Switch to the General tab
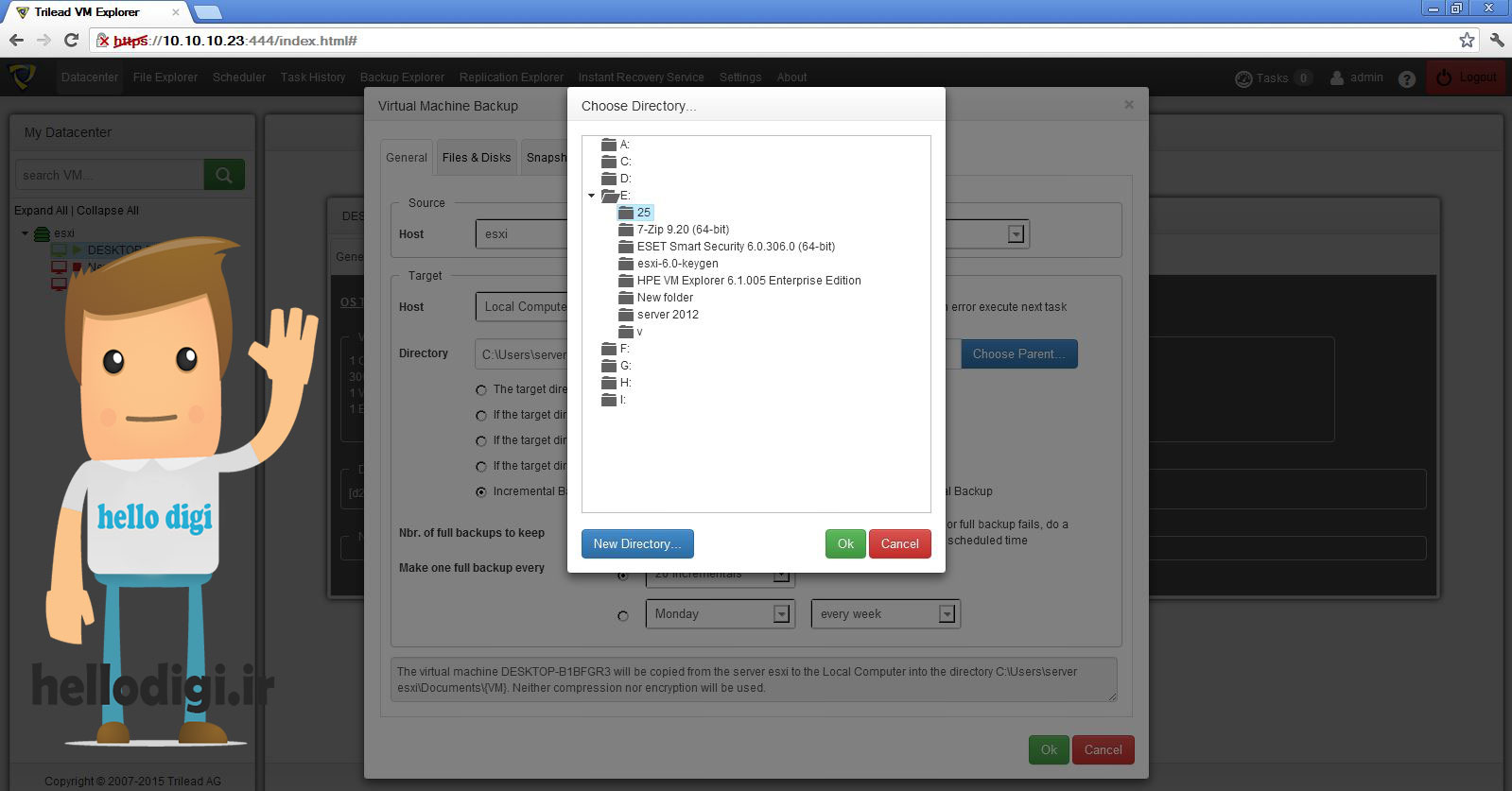The image size is (1512, 791). (x=407, y=158)
